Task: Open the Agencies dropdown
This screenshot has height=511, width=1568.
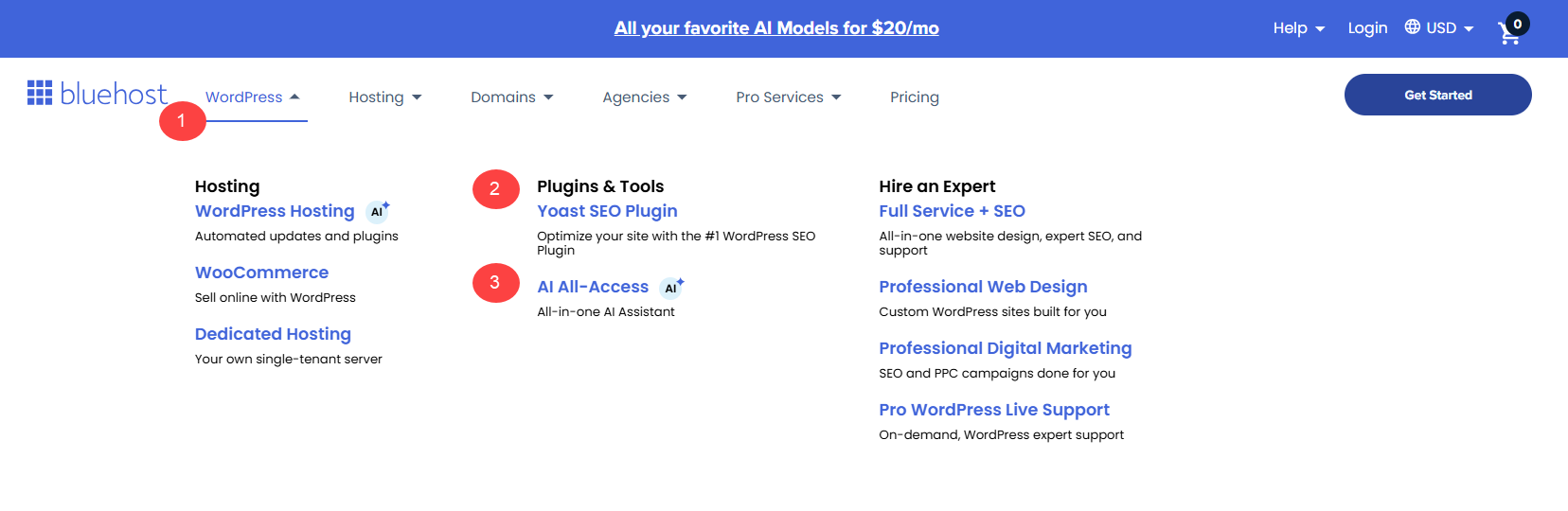Action: [645, 97]
